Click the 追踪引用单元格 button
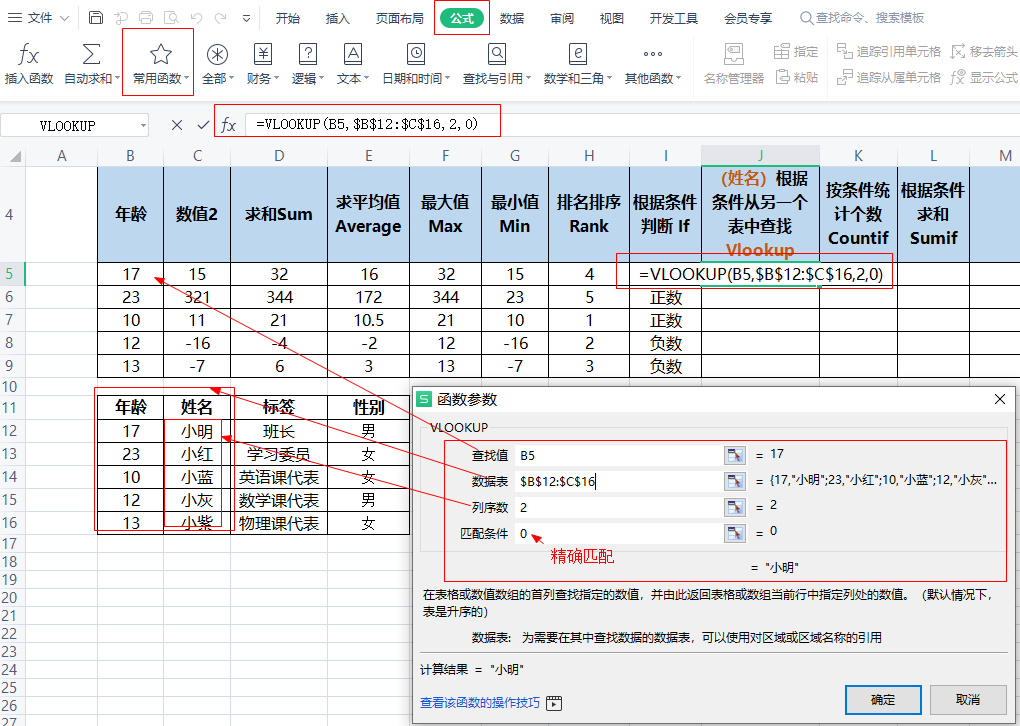The image size is (1020, 726). coord(889,51)
